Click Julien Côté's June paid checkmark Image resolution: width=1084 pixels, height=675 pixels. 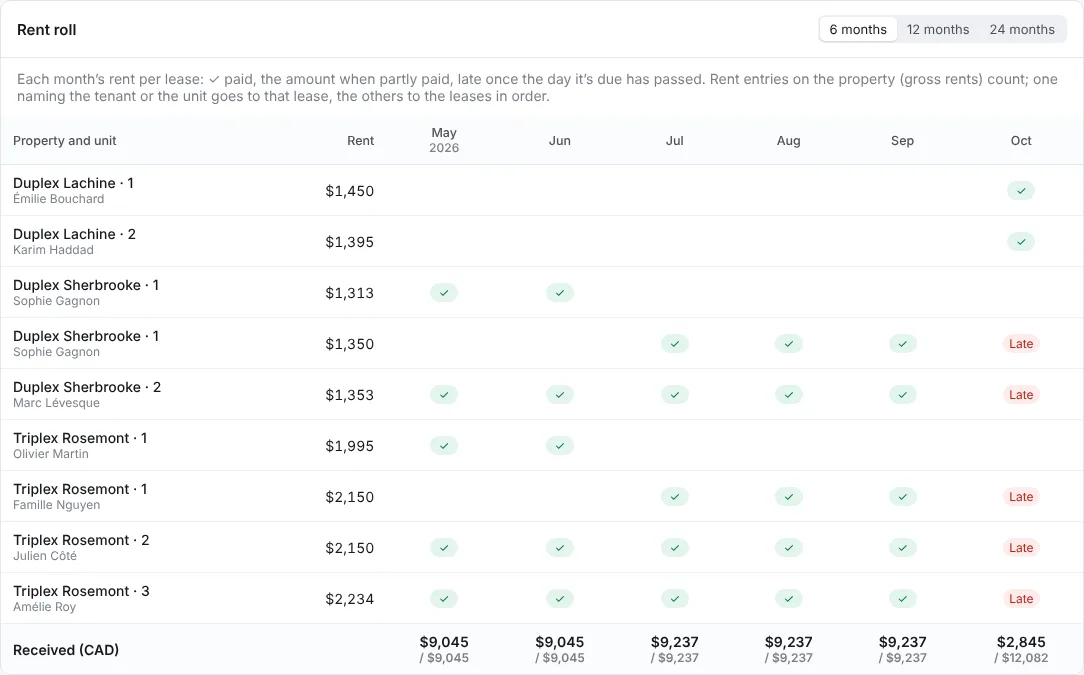[x=560, y=548]
